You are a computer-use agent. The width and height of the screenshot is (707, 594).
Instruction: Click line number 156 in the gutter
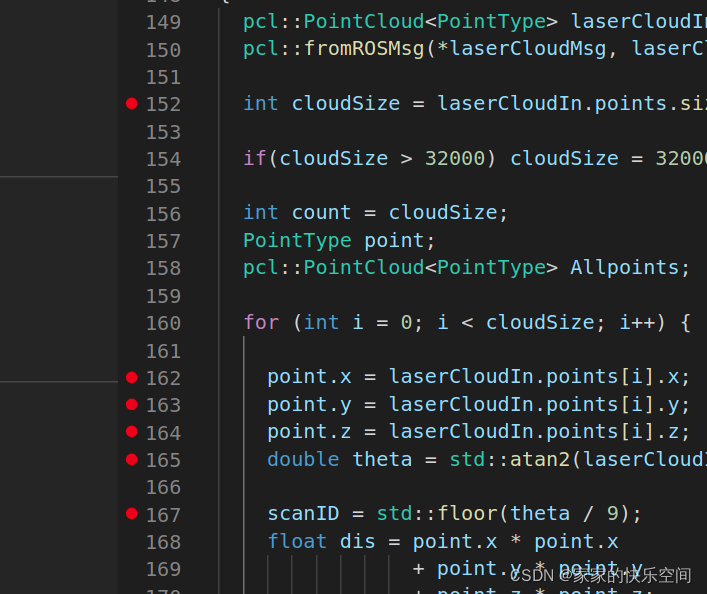coord(163,214)
